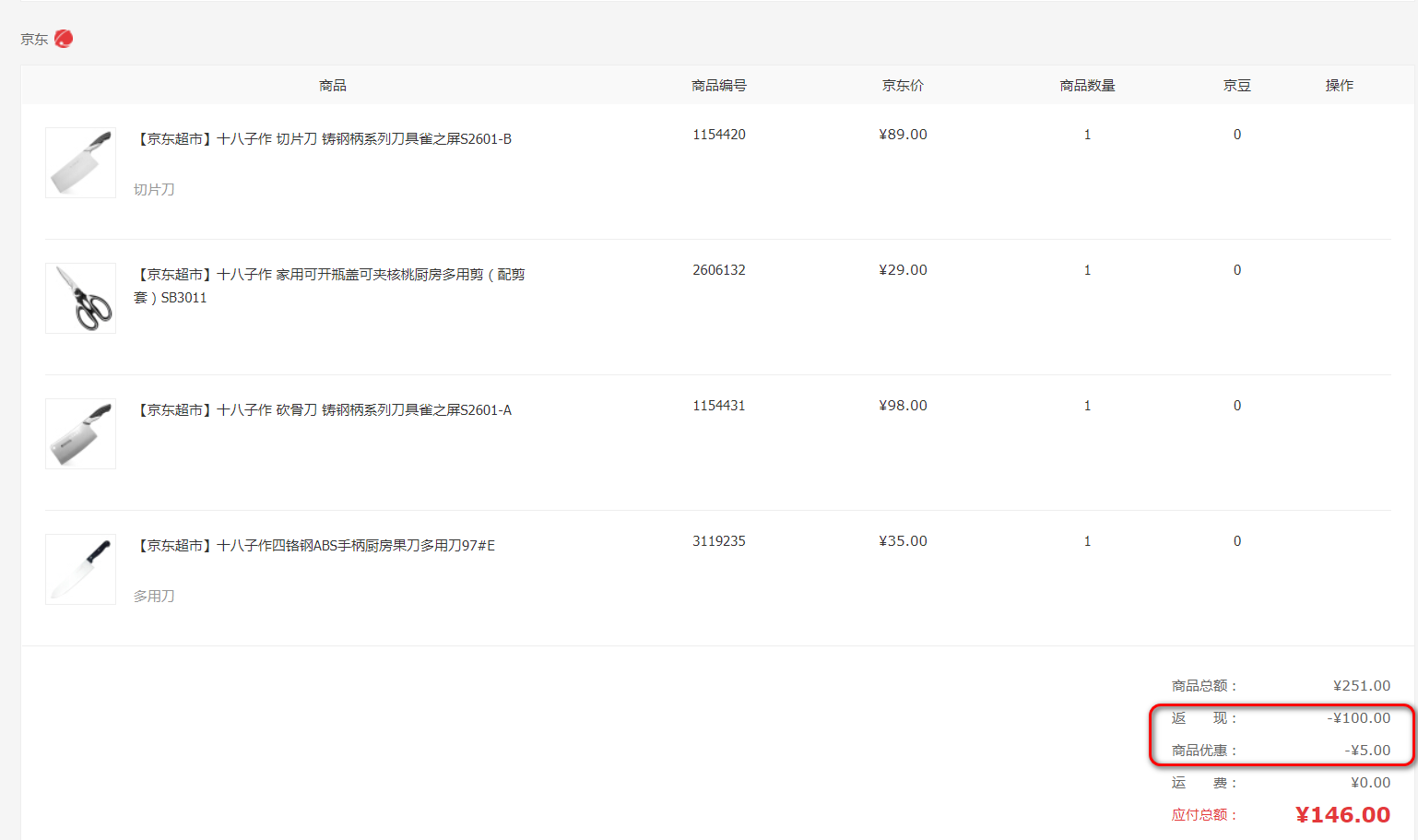The width and height of the screenshot is (1418, 840).
Task: Open the 四铬钢ABS手柄厨房果刀 97#E link
Action: [314, 546]
